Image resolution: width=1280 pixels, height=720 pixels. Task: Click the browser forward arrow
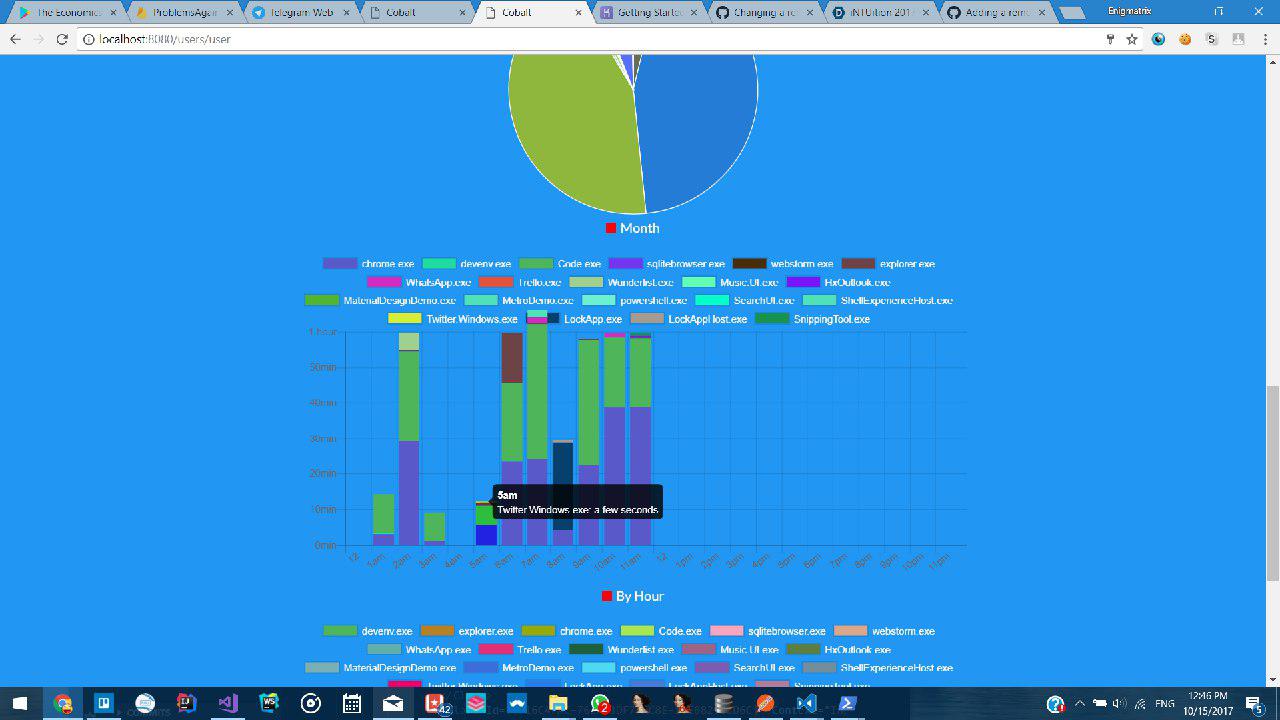(x=38, y=39)
